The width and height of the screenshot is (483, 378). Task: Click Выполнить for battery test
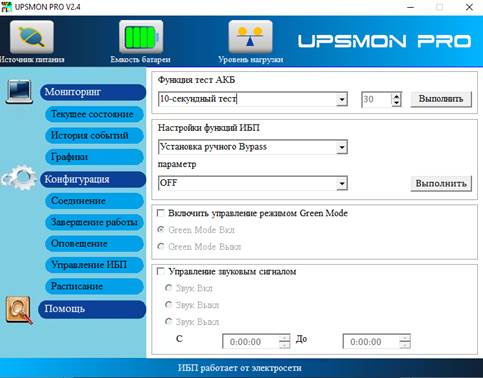pyautogui.click(x=441, y=99)
